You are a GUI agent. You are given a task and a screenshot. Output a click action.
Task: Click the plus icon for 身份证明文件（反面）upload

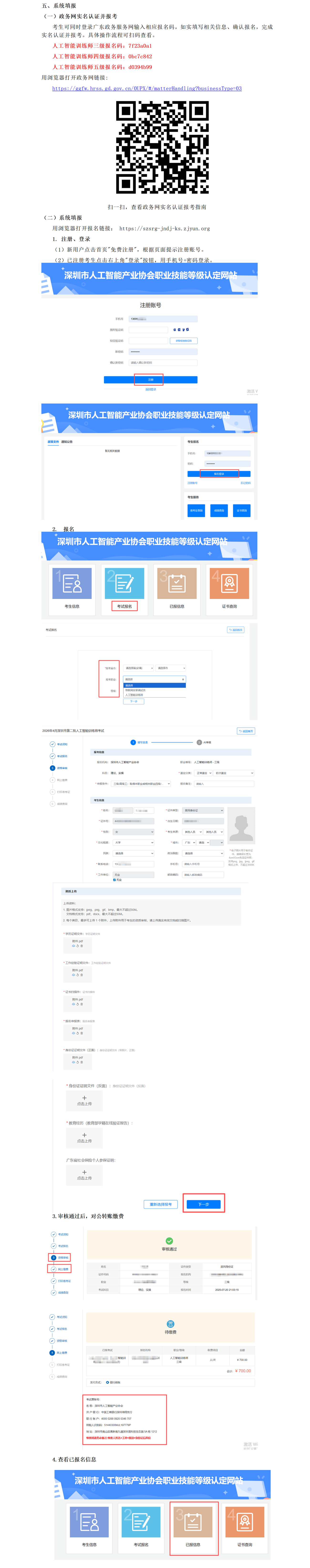pyautogui.click(x=84, y=1097)
